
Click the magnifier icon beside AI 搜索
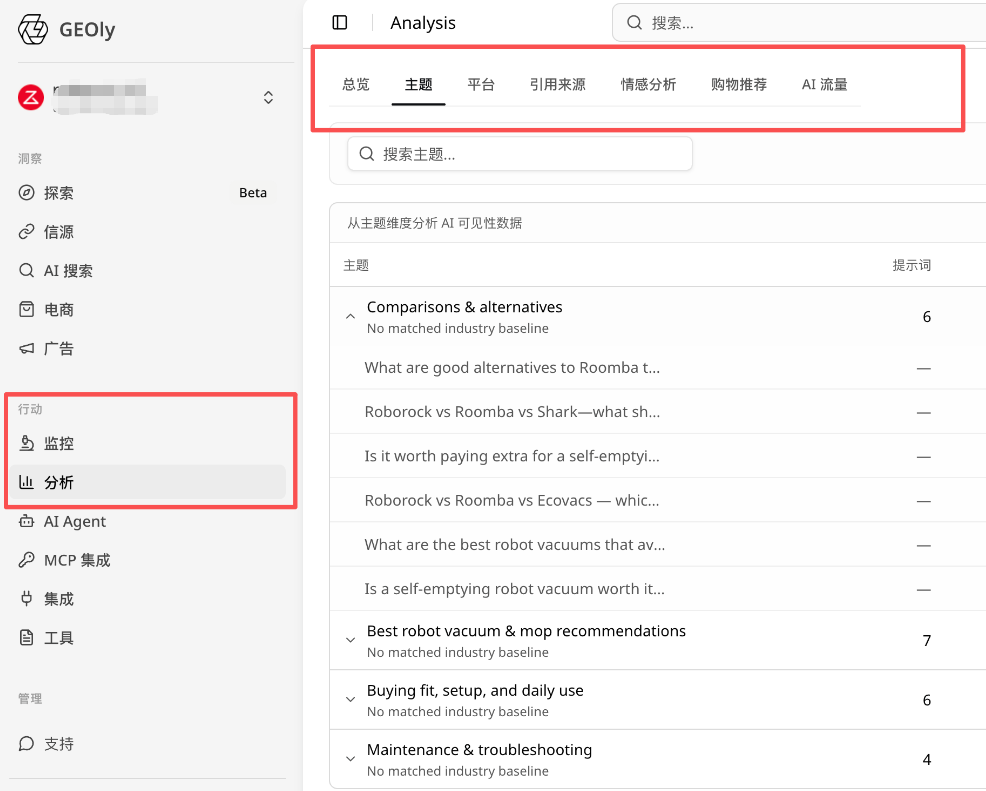26,271
